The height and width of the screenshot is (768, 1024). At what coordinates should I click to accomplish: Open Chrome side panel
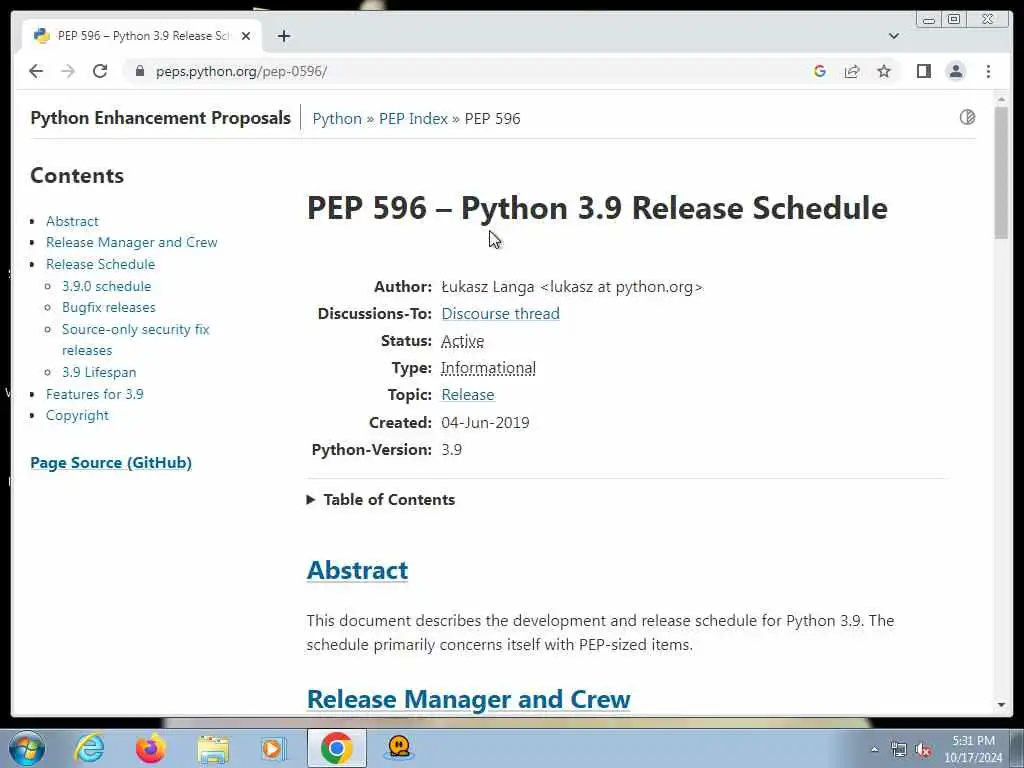(x=923, y=71)
